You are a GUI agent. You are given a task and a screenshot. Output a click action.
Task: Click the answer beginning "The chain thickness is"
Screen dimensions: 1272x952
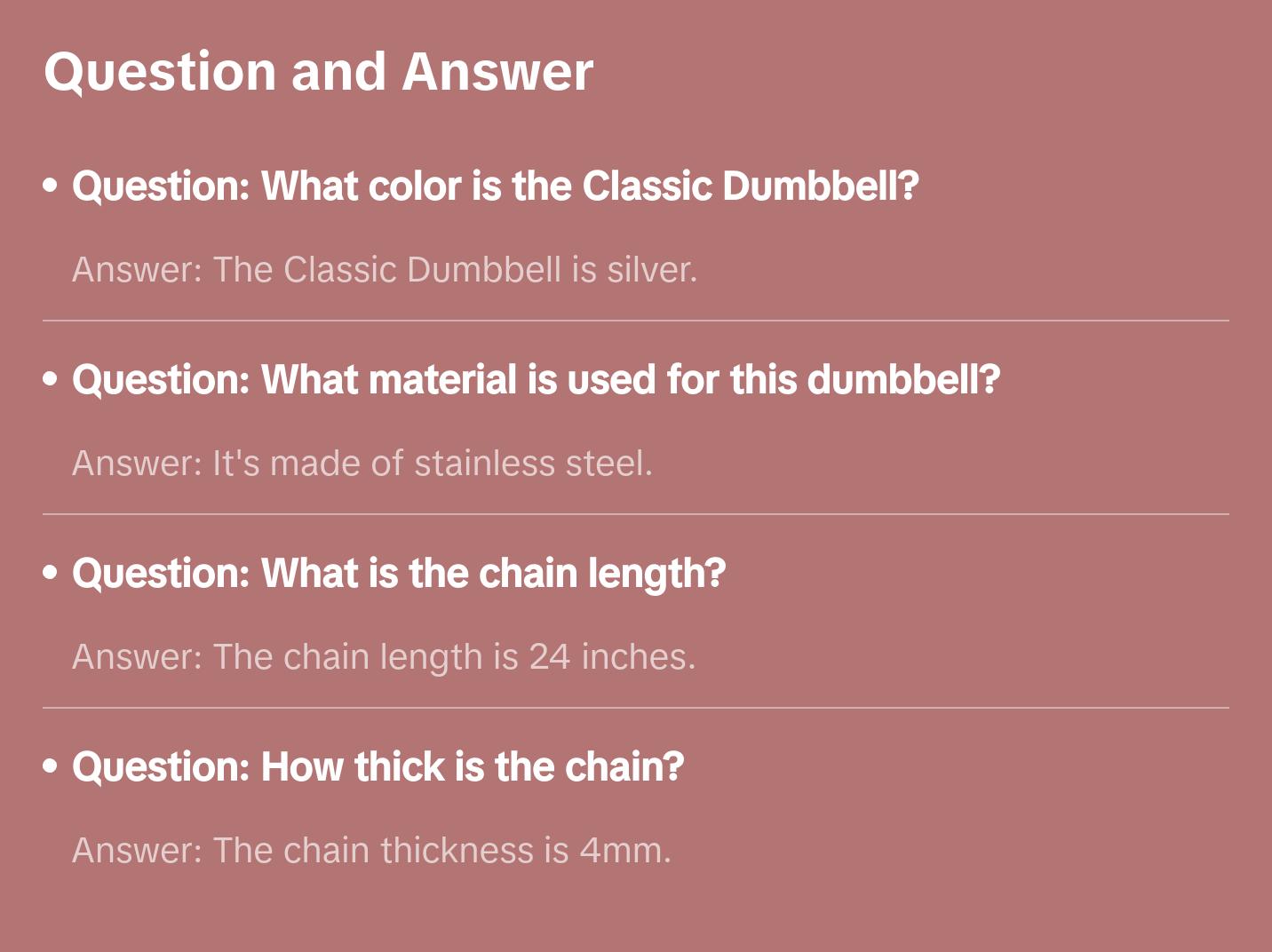coord(371,851)
